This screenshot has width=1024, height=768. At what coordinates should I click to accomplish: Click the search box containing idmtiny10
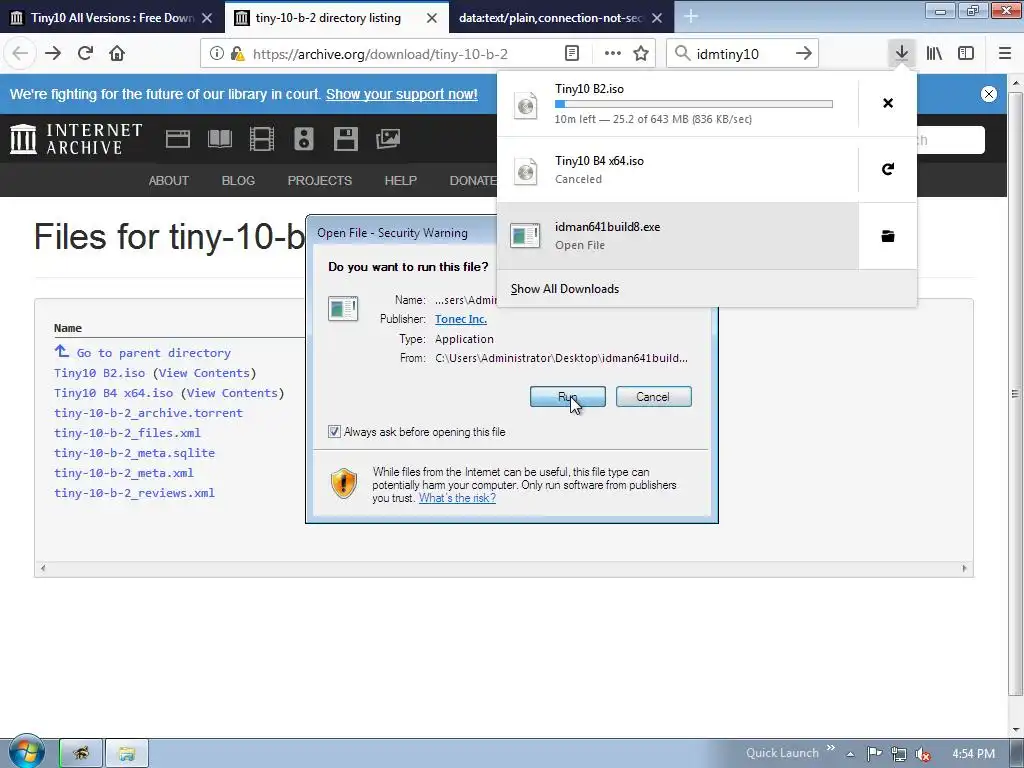(x=742, y=54)
